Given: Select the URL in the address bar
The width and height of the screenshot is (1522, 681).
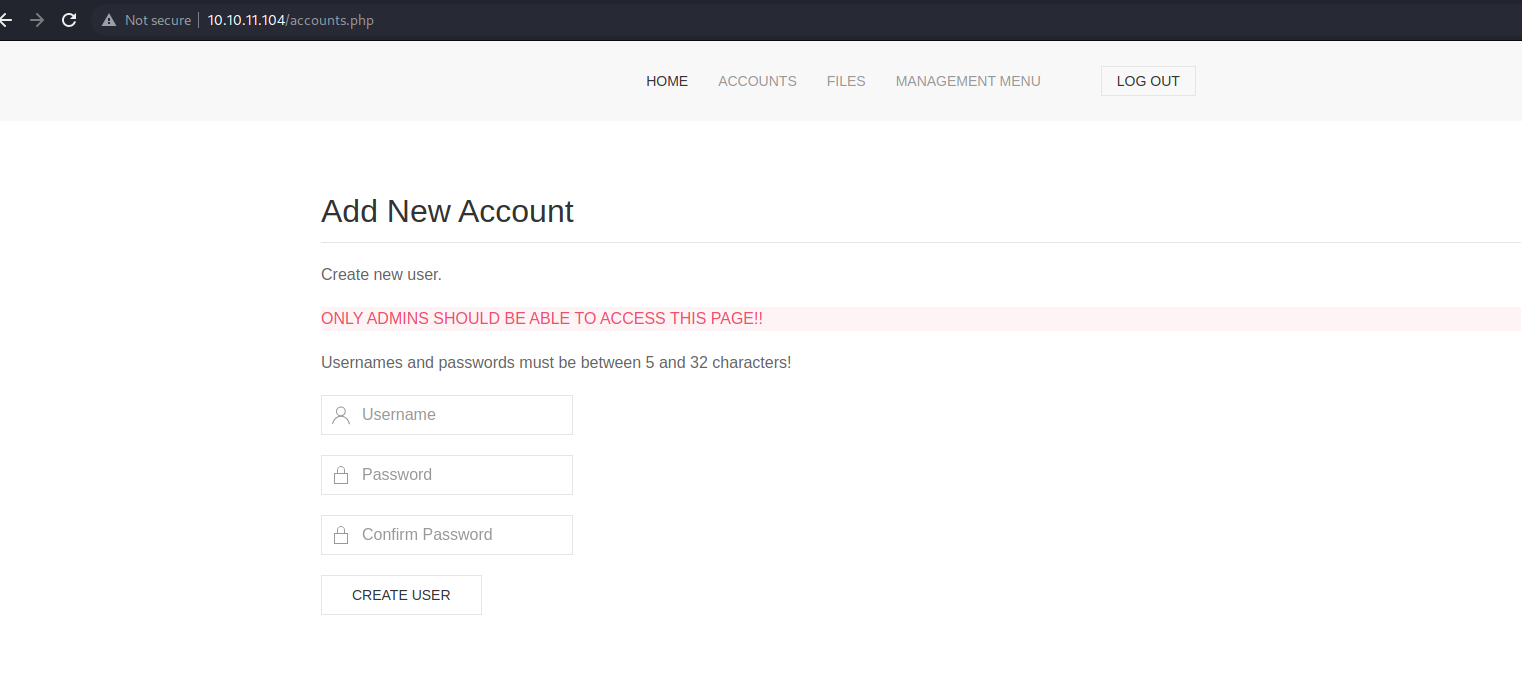Looking at the screenshot, I should [x=290, y=20].
